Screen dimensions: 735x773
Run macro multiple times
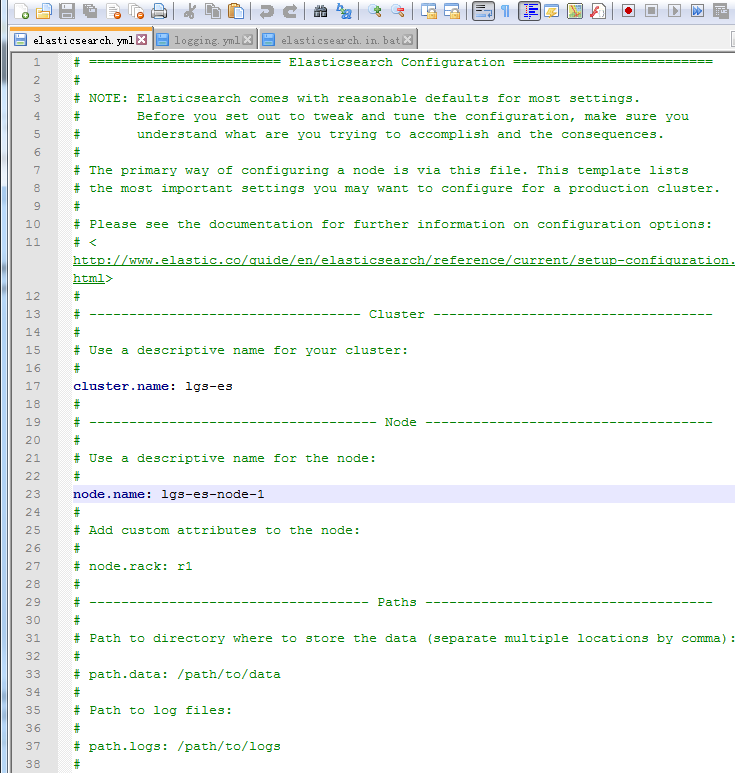(x=697, y=11)
